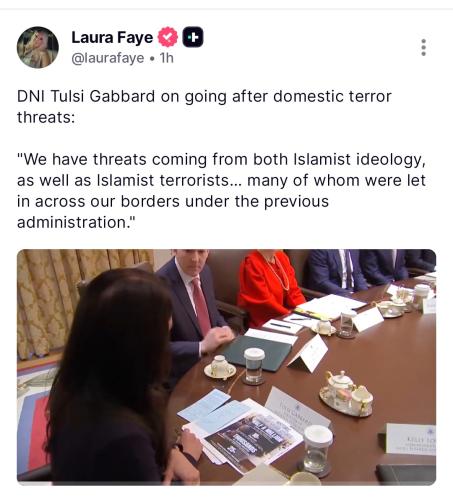Click the person in the red jacket
Viewport: 453px width, 500px height.
[x=269, y=287]
